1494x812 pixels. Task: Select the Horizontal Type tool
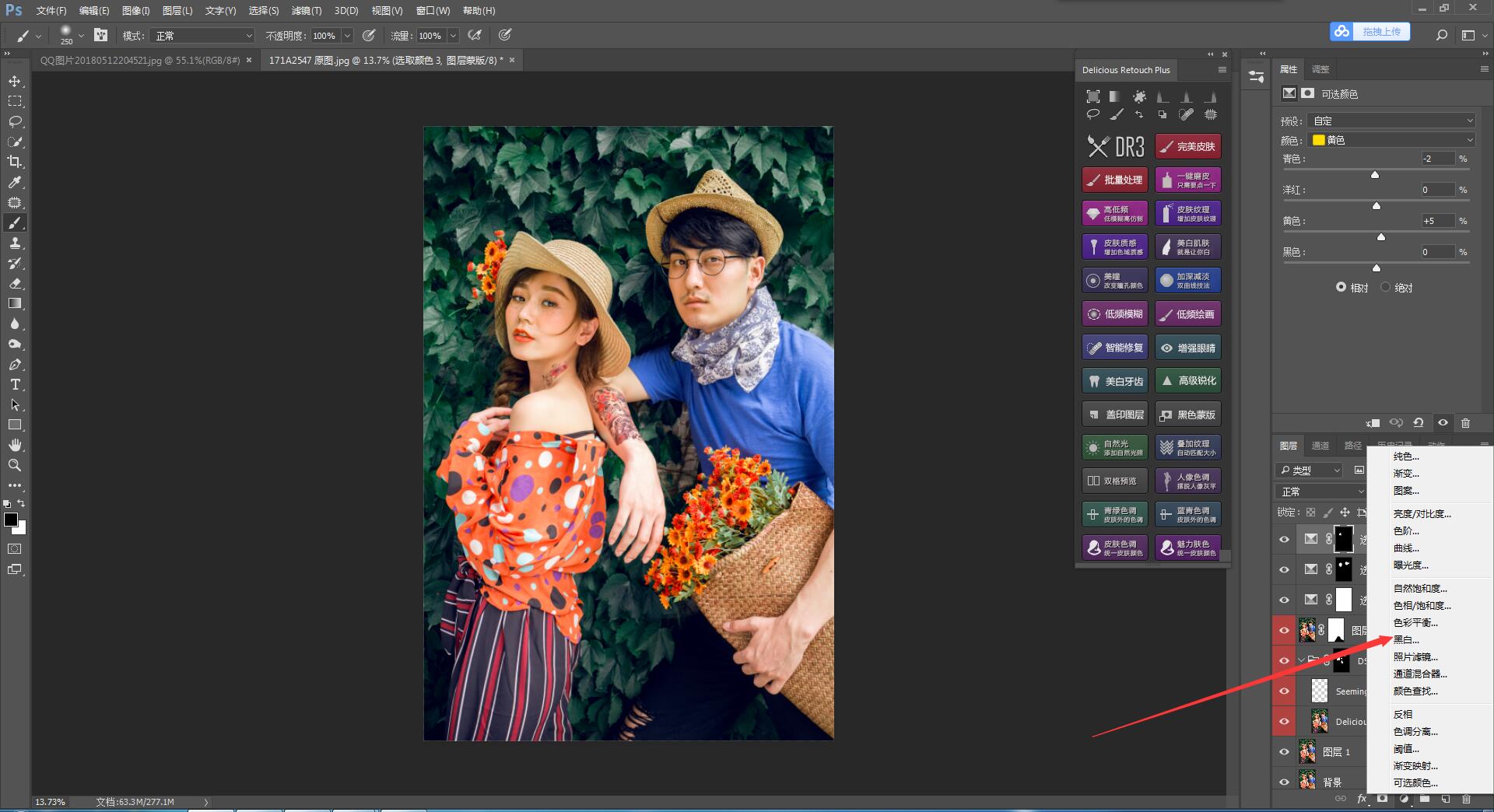[x=15, y=385]
